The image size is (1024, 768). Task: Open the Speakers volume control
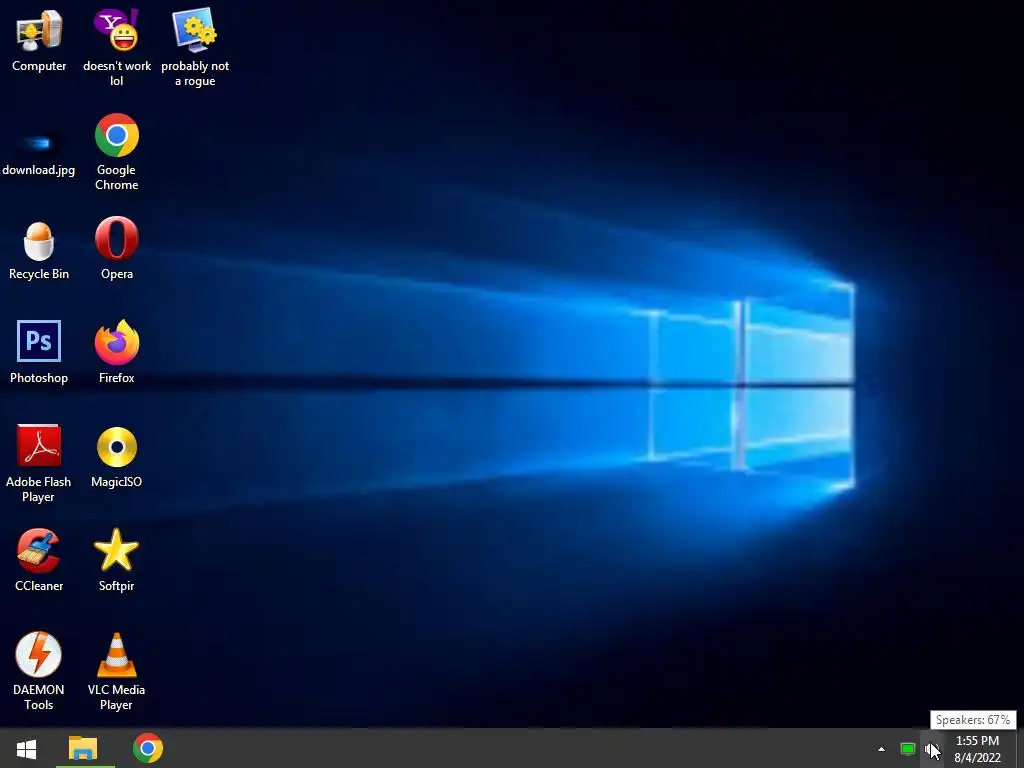click(931, 750)
